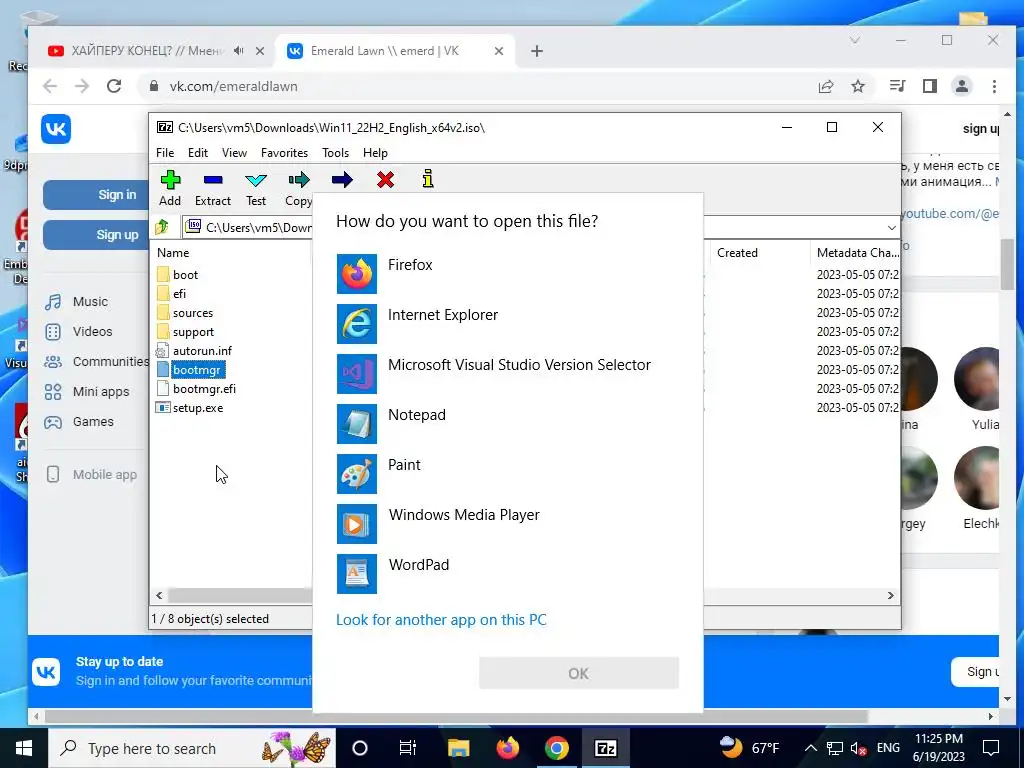Viewport: 1024px width, 768px height.
Task: Click the Chrome address bar URL
Action: click(234, 86)
